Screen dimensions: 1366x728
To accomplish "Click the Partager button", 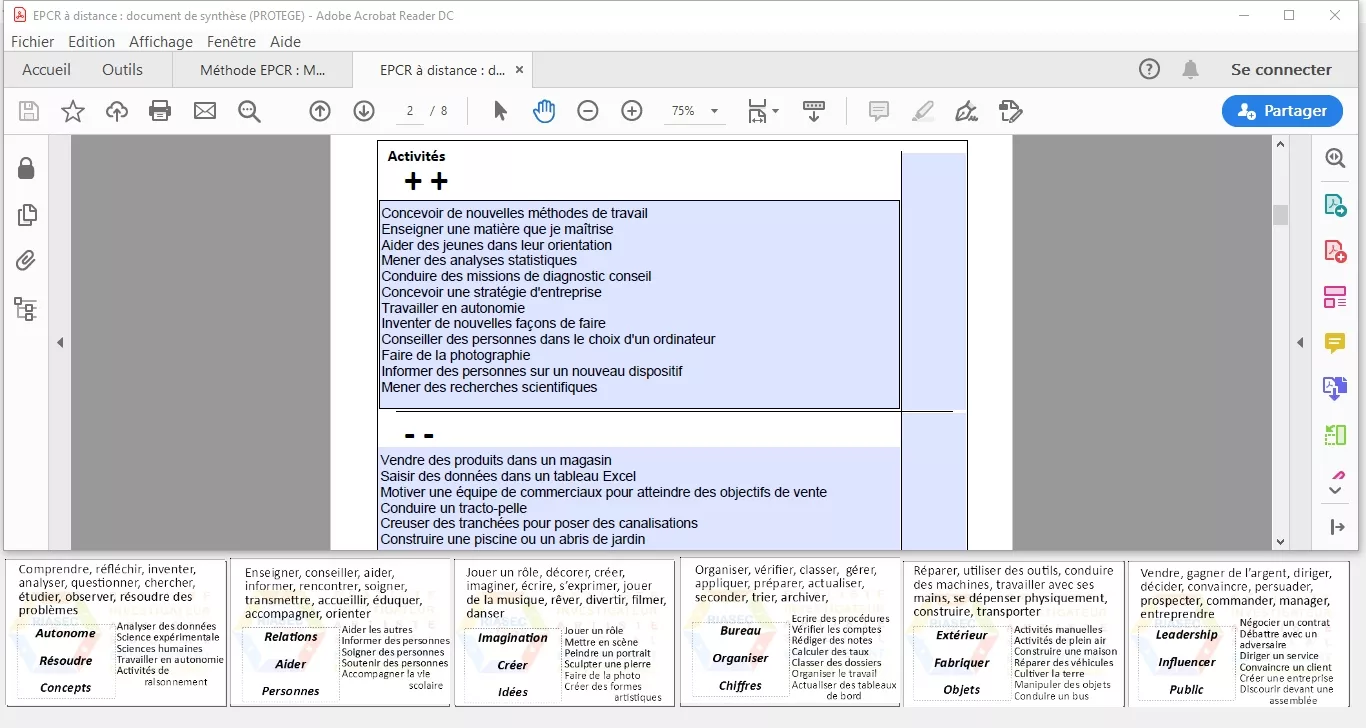I will click(1282, 111).
